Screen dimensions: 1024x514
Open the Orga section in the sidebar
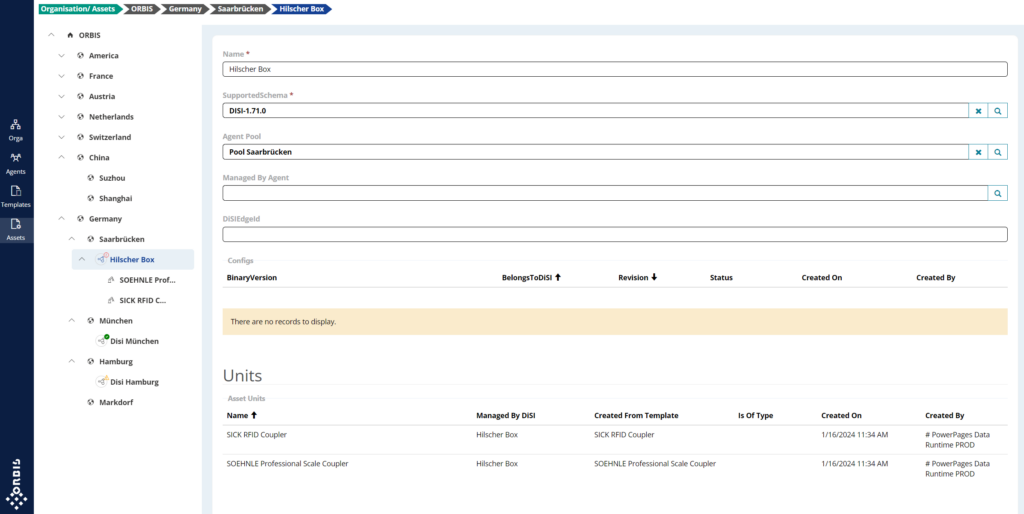click(16, 129)
